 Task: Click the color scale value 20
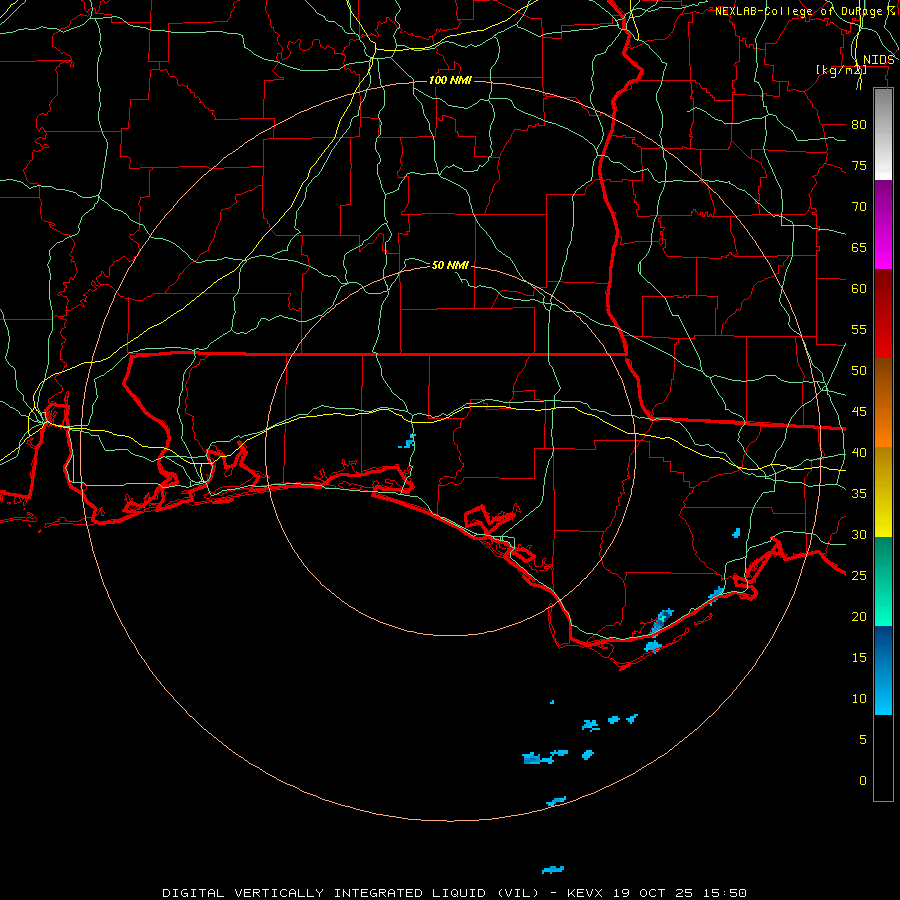859,617
